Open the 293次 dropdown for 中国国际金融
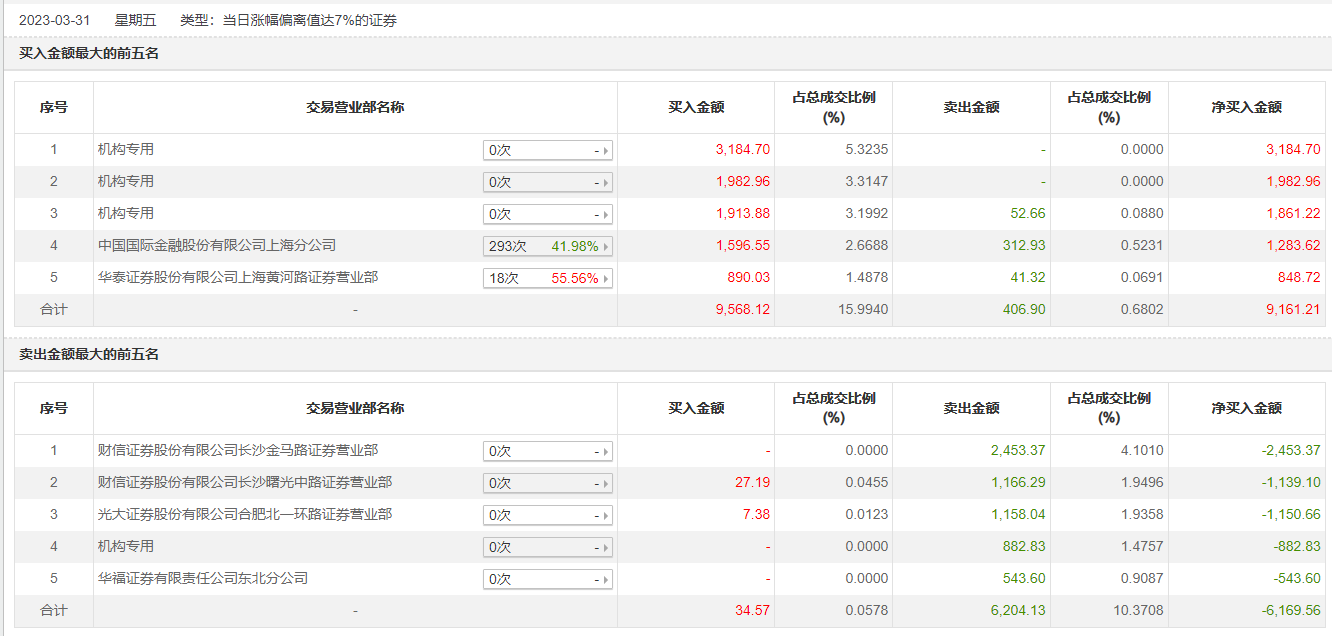 coord(547,246)
